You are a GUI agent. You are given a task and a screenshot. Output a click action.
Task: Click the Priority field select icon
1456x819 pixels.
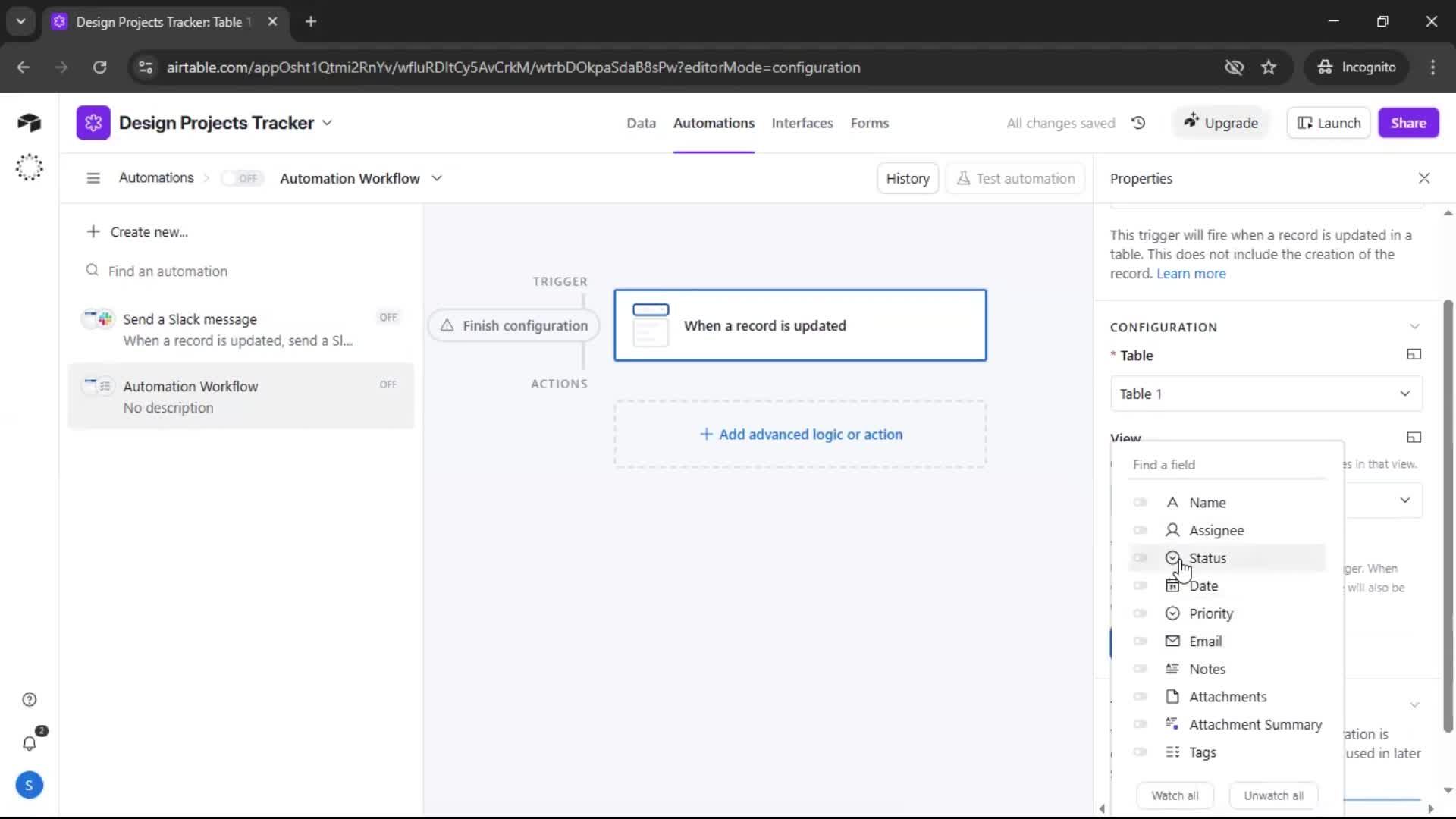point(1172,613)
